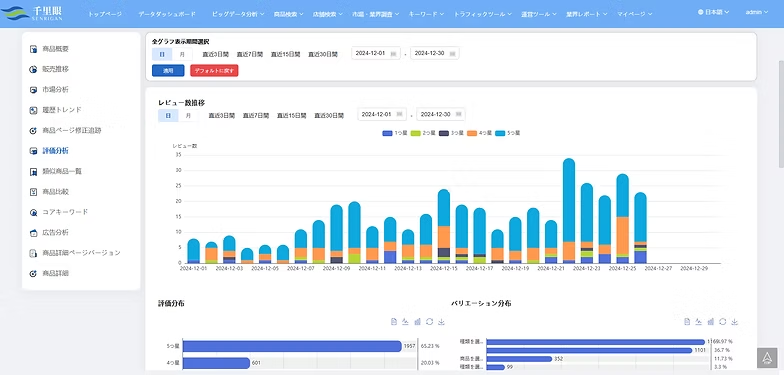Toggle the 1つ星 legend series
The height and width of the screenshot is (375, 784).
point(395,134)
